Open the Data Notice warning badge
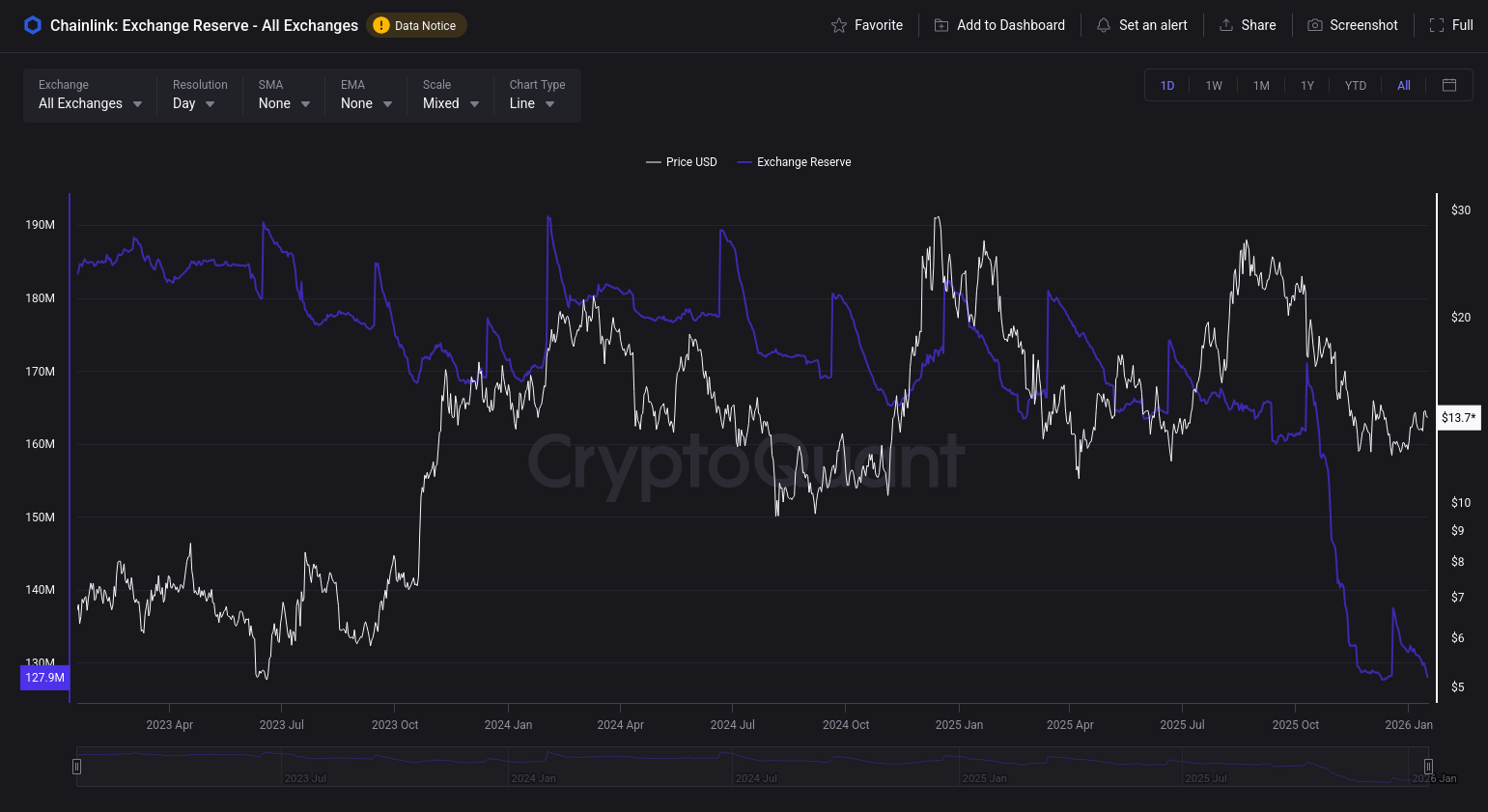Image resolution: width=1488 pixels, height=812 pixels. tap(416, 25)
